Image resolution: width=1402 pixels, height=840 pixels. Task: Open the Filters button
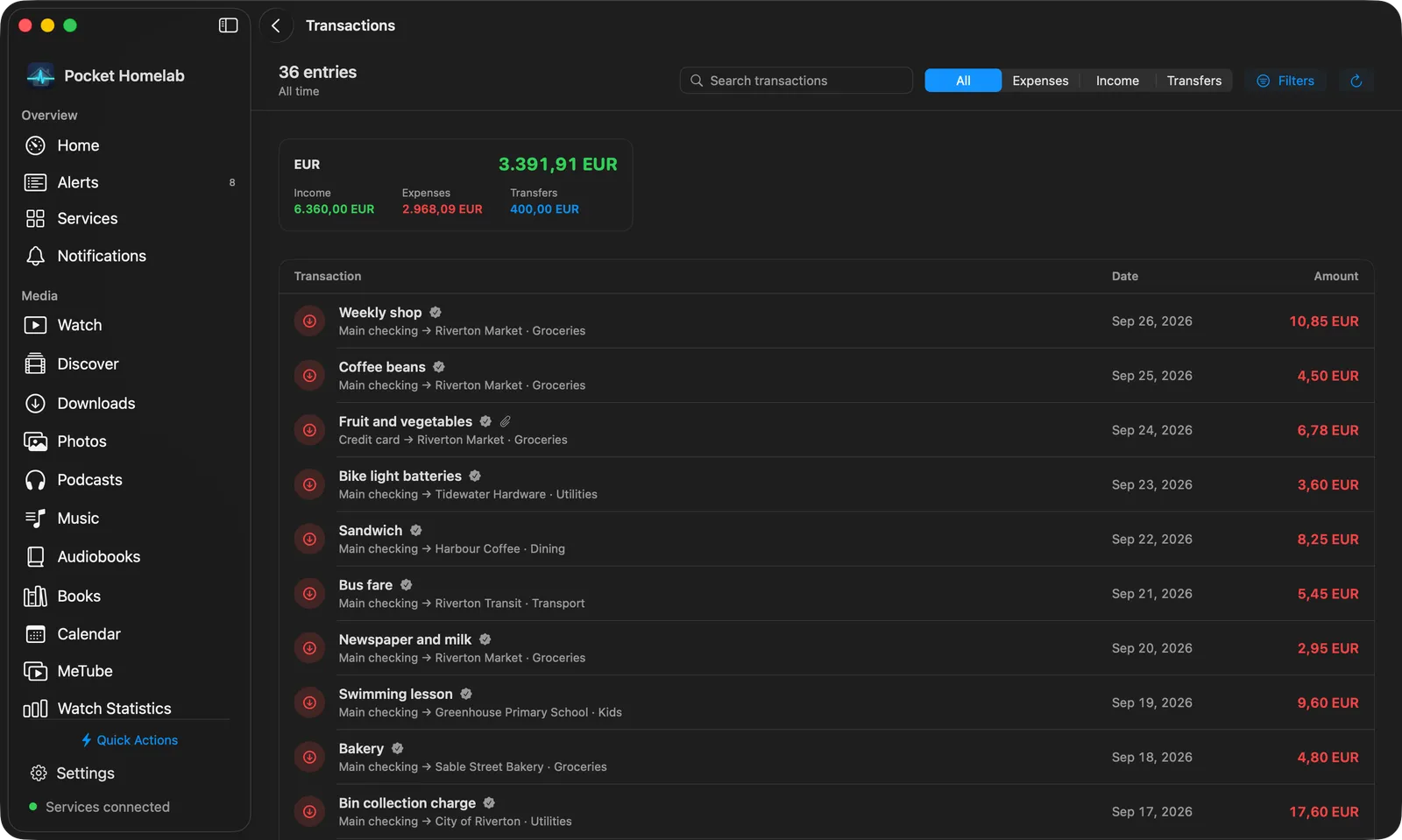(x=1285, y=81)
